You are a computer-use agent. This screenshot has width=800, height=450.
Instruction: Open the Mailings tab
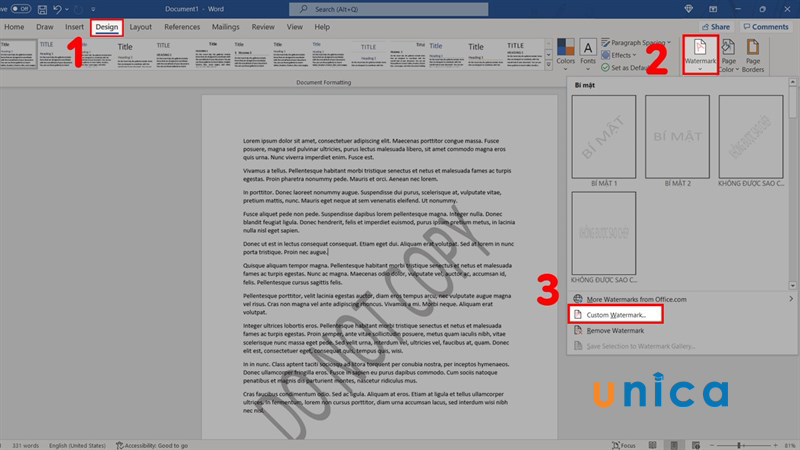[226, 27]
